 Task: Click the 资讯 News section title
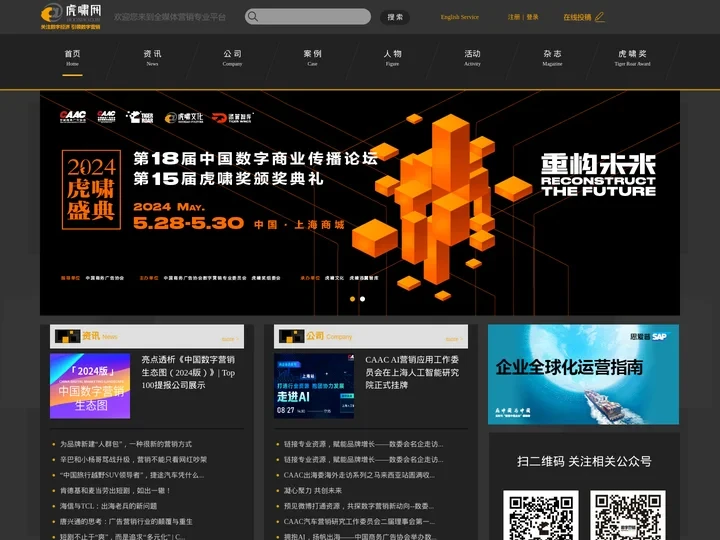tap(100, 336)
